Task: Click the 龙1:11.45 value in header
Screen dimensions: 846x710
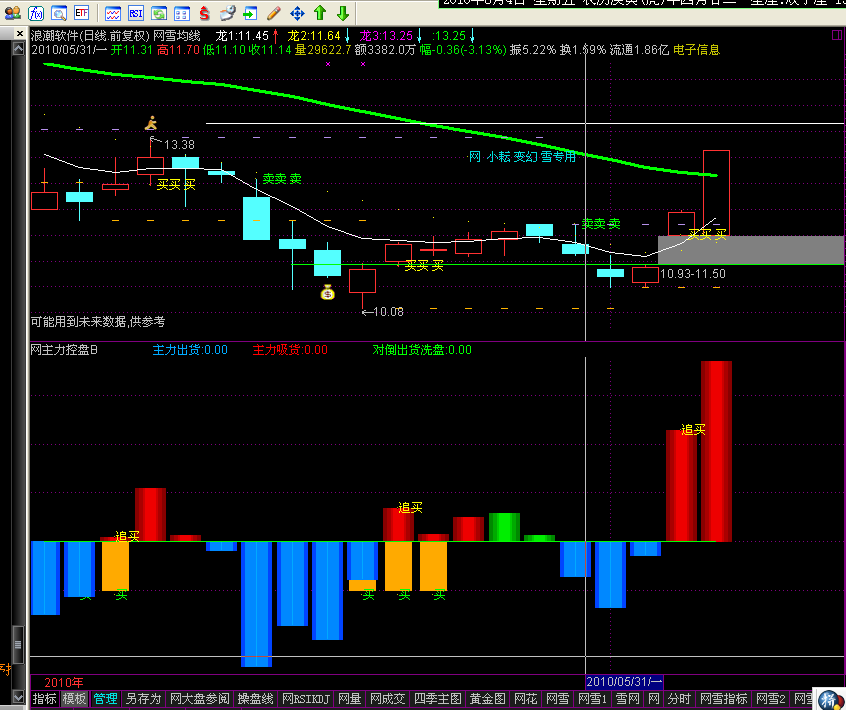Action: [x=242, y=36]
